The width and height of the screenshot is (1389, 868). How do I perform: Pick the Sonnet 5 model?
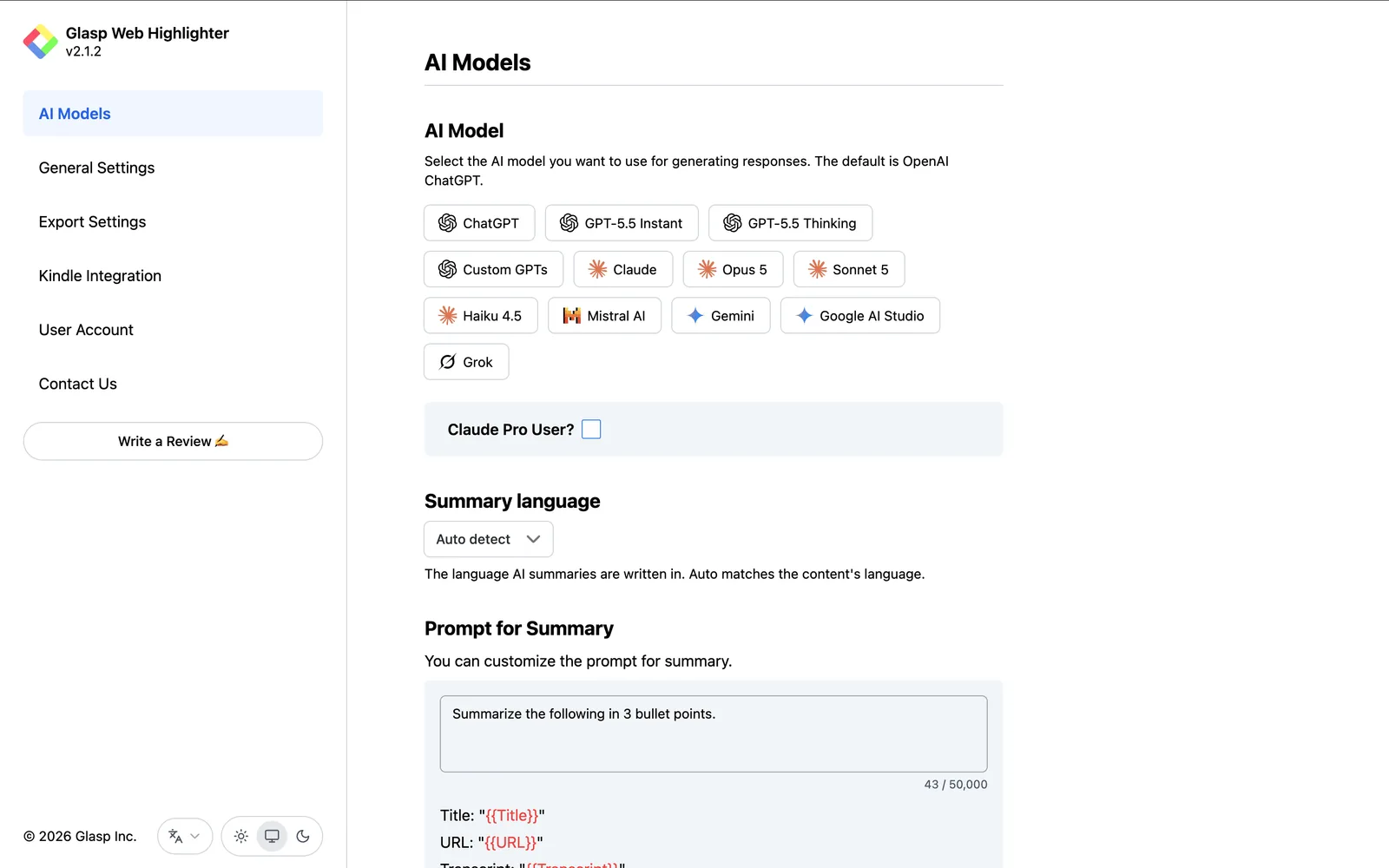coord(849,269)
